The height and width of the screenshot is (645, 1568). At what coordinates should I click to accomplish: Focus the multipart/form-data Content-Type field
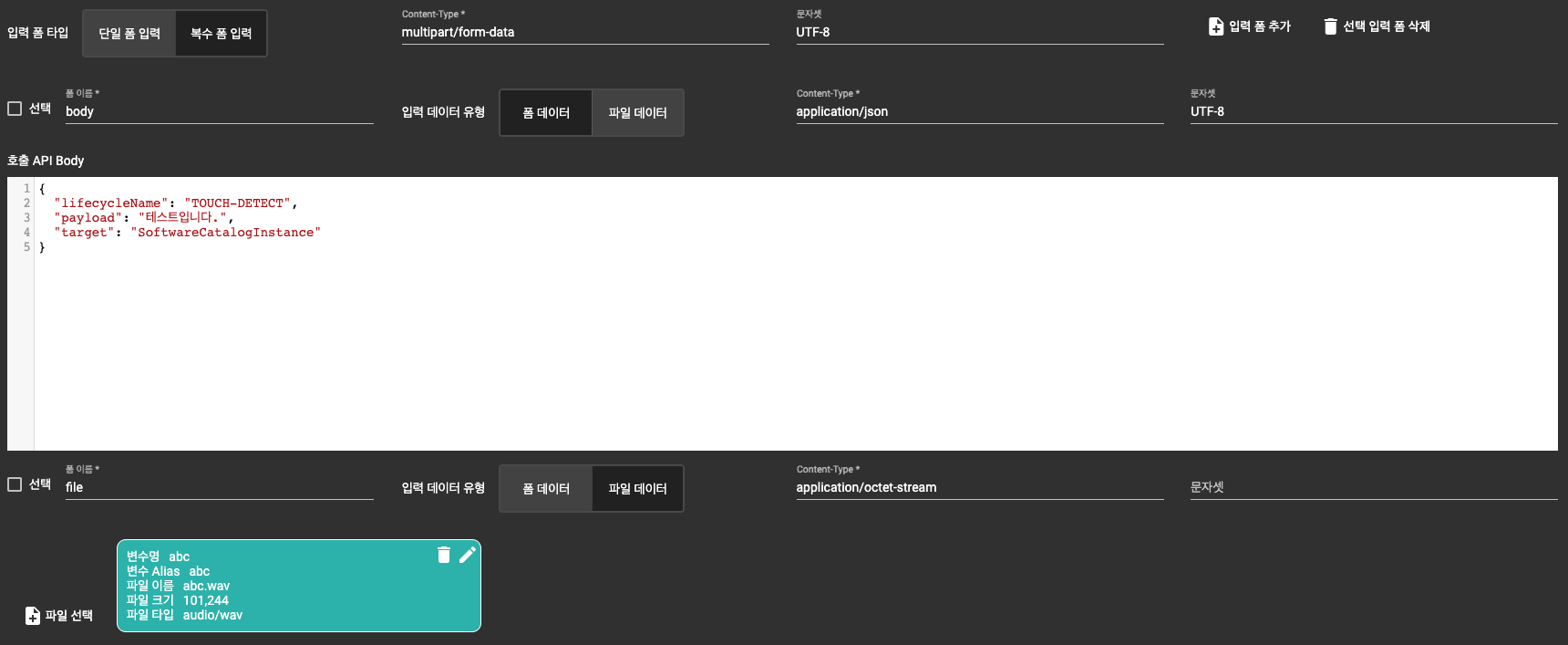(x=585, y=32)
